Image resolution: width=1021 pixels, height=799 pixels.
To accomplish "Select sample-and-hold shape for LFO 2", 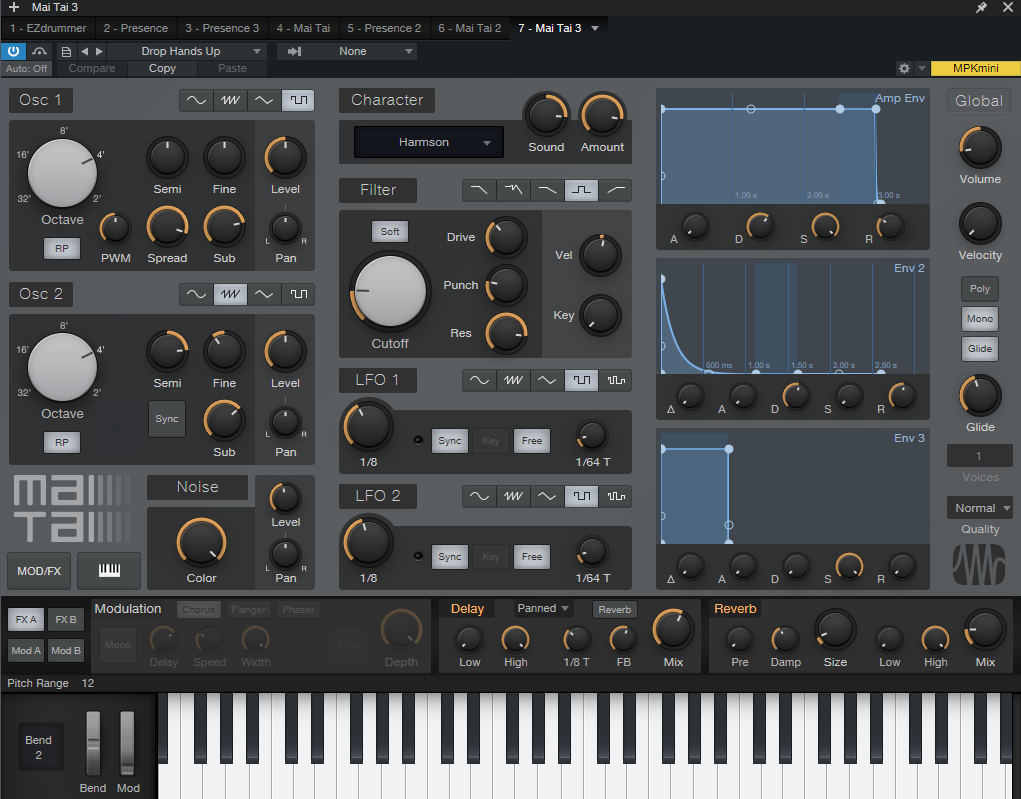I will 615,496.
